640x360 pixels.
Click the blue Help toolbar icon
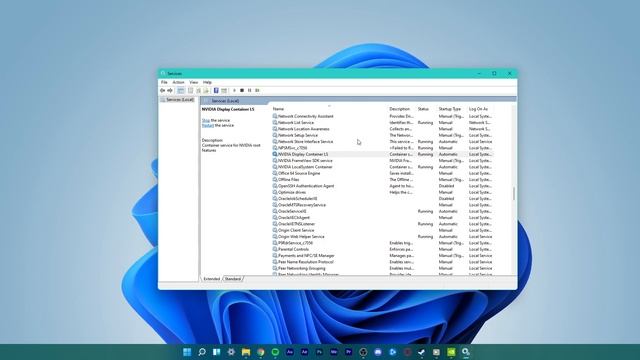[x=216, y=90]
